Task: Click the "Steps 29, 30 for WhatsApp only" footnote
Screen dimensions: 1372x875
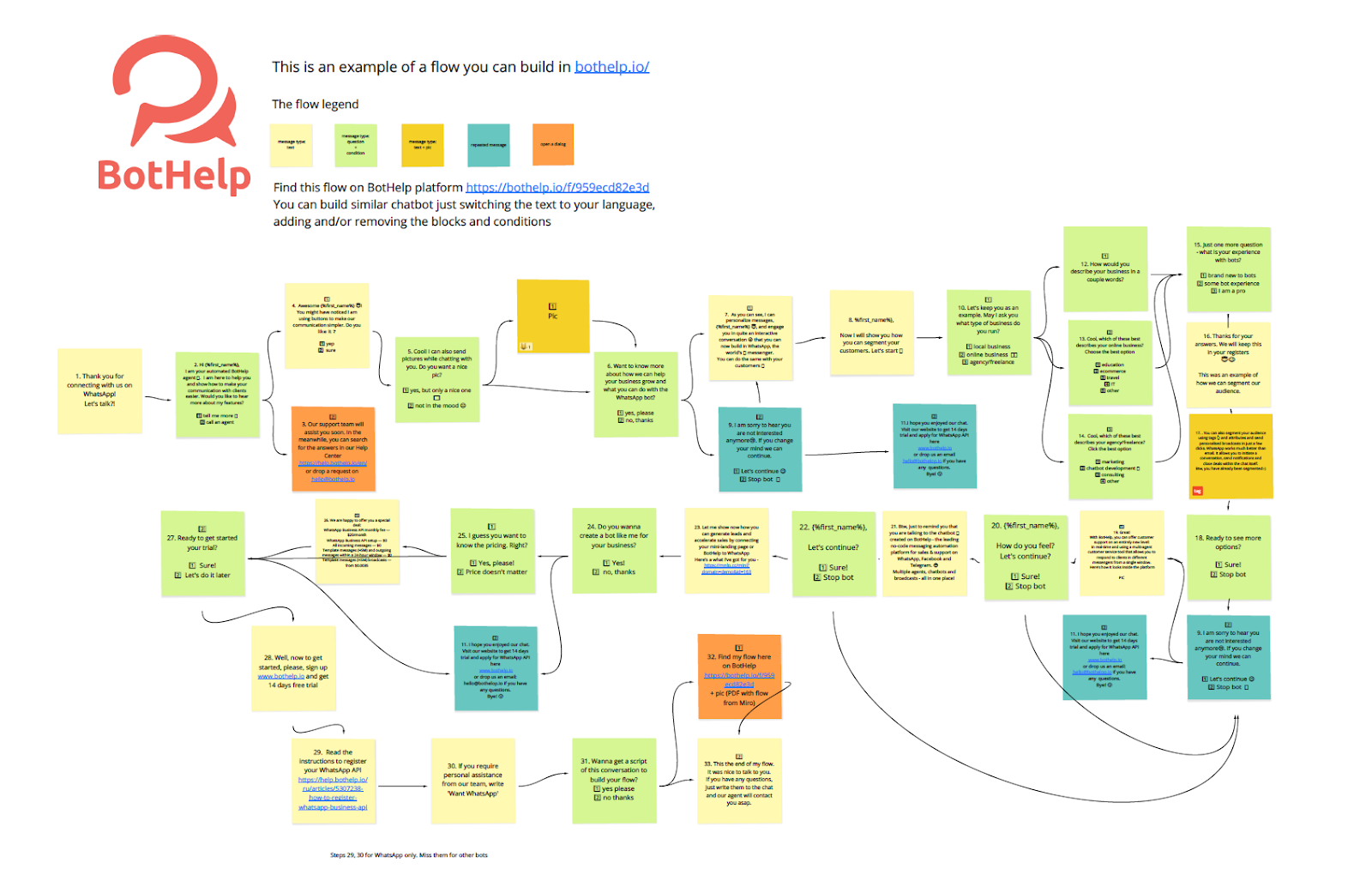Action: click(x=409, y=854)
